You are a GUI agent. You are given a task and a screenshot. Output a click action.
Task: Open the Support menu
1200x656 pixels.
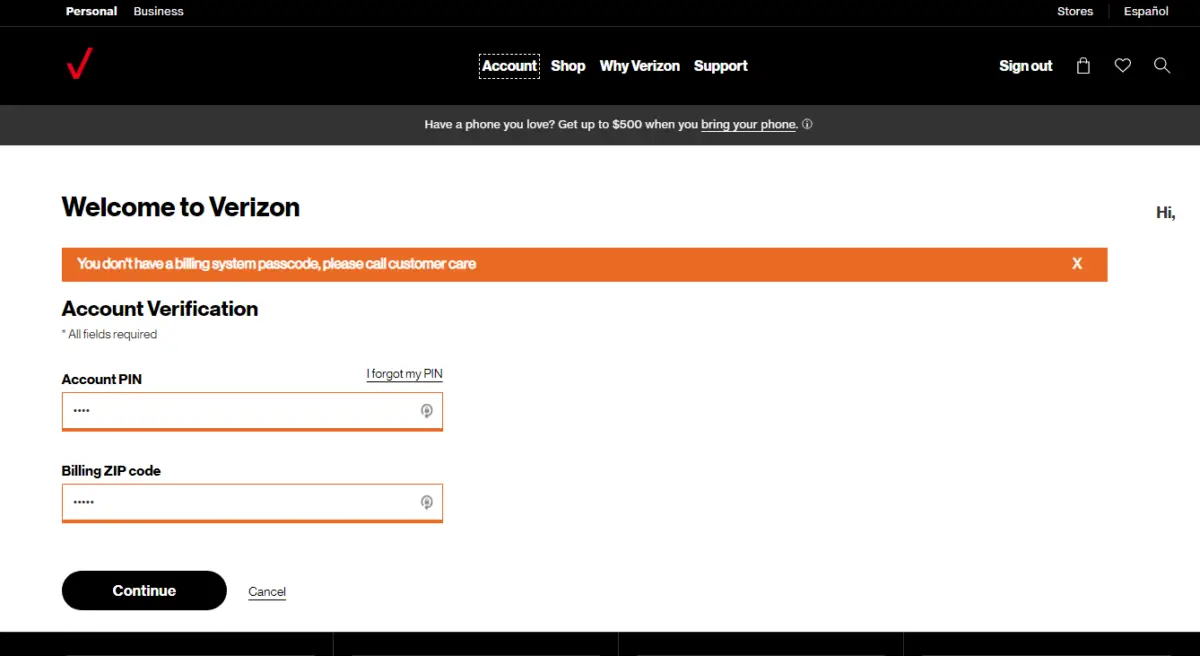(720, 66)
